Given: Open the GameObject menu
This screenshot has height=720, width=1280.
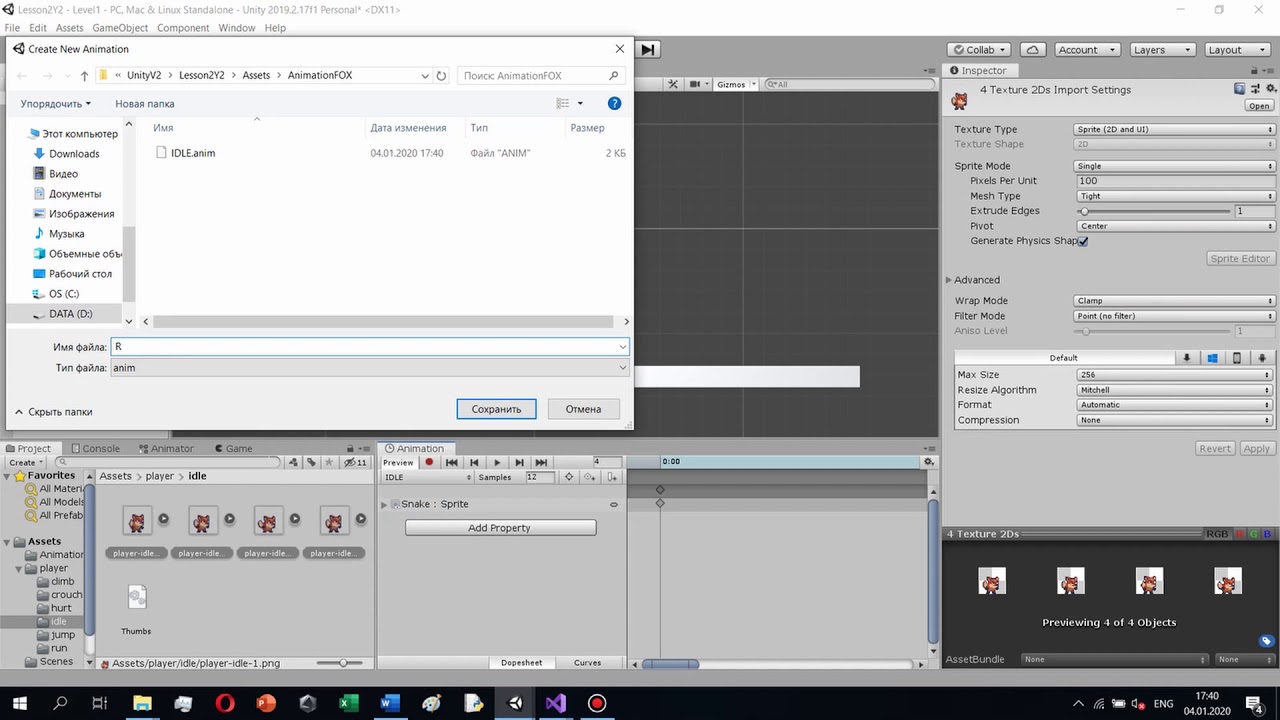Looking at the screenshot, I should pyautogui.click(x=120, y=28).
